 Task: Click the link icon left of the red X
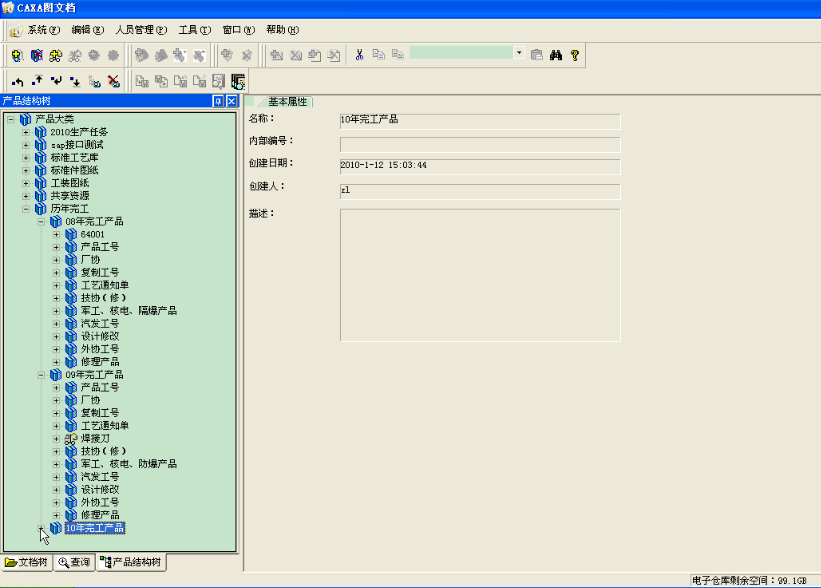[x=94, y=81]
